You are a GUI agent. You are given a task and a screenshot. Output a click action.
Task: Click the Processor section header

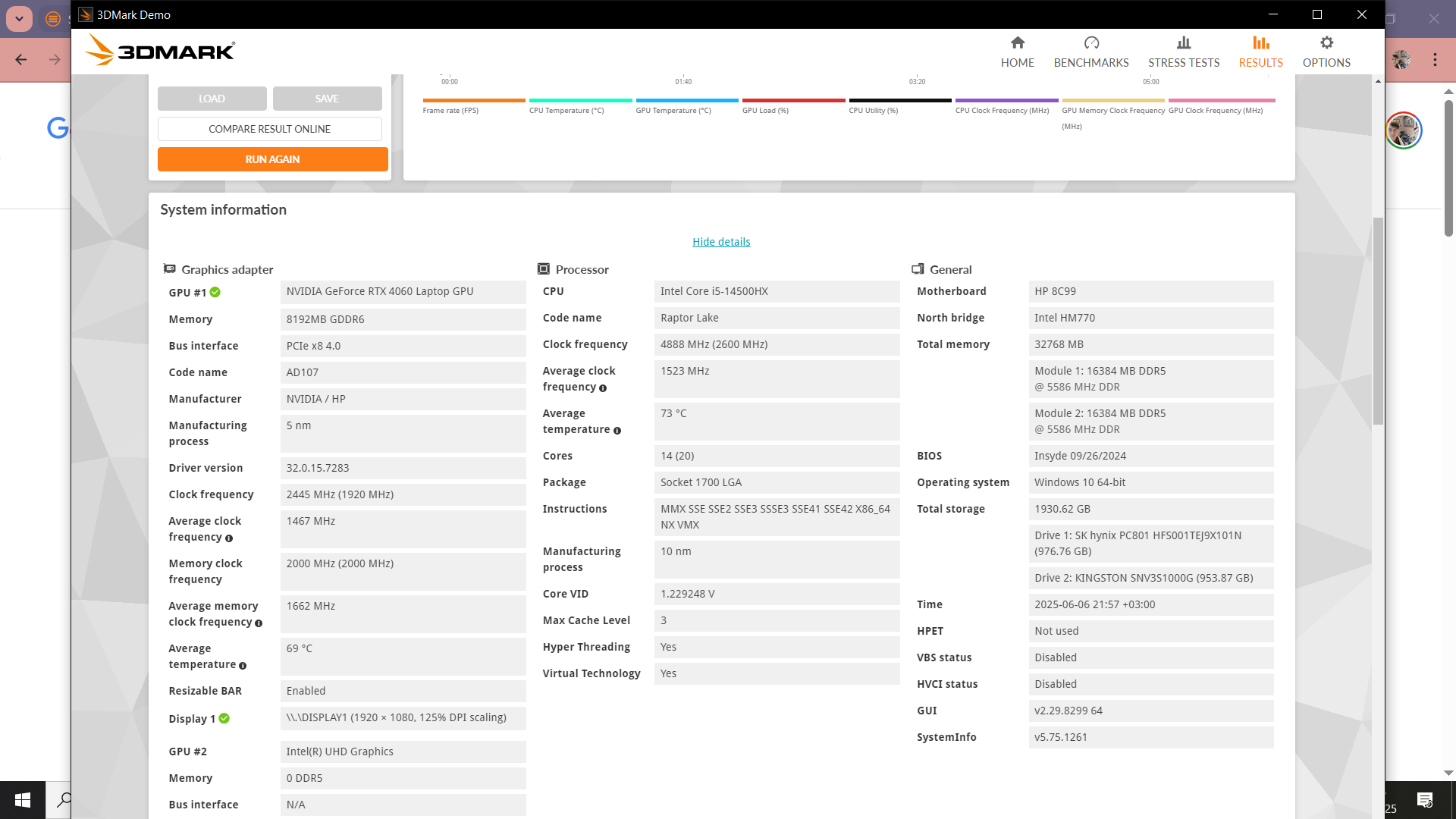582,269
